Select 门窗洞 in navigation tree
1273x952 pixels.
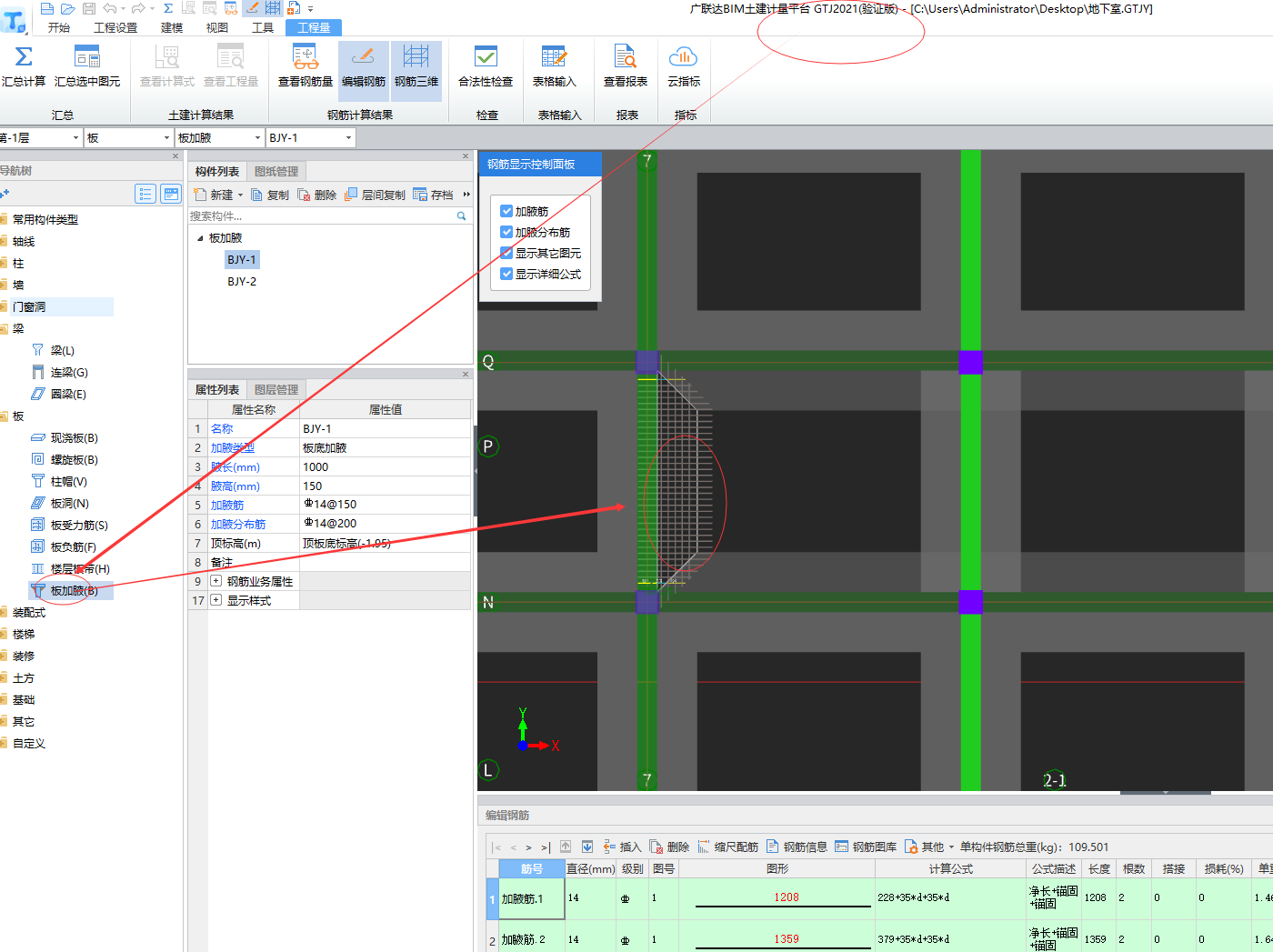pyautogui.click(x=29, y=307)
